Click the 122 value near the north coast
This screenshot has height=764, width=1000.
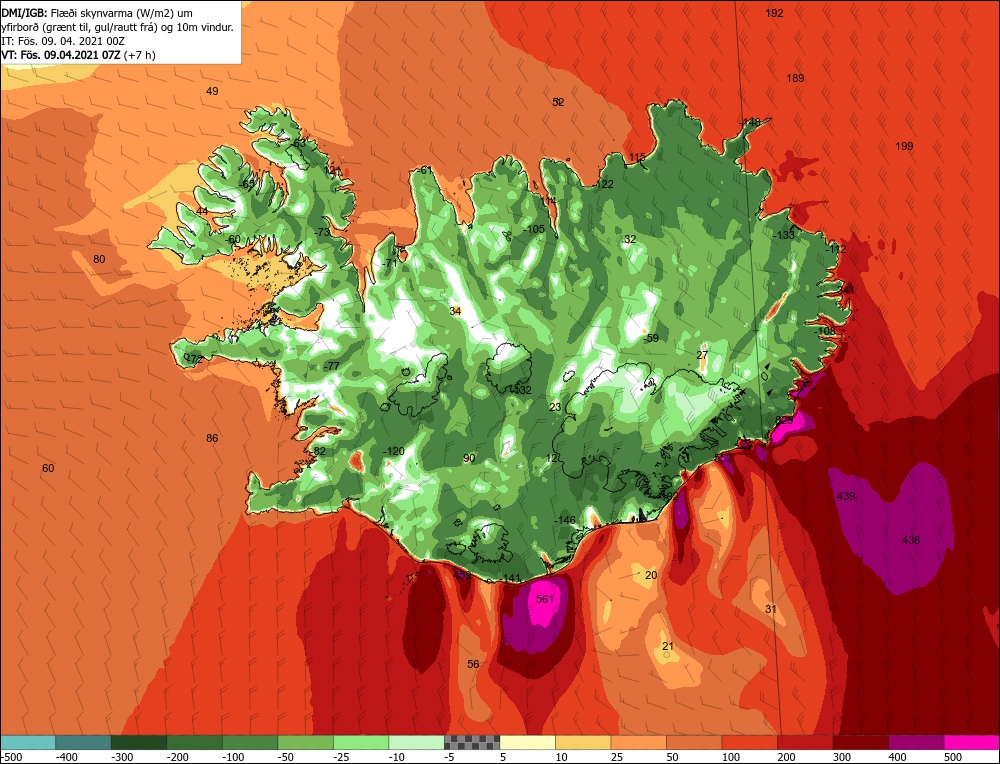click(x=605, y=184)
